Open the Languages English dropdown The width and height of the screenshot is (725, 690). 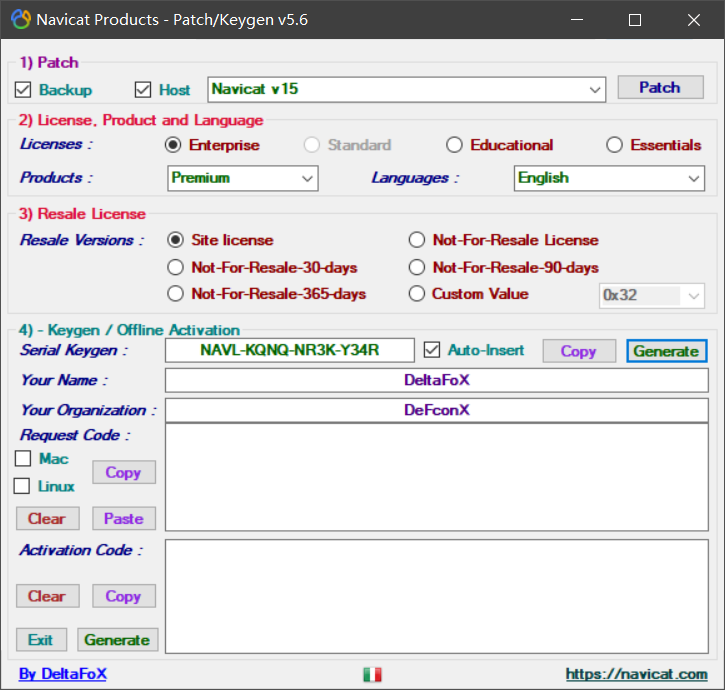(x=694, y=178)
